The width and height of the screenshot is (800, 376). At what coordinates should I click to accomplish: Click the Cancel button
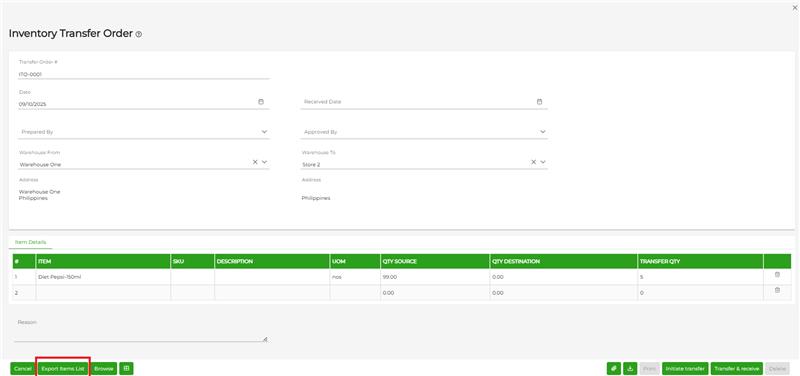pyautogui.click(x=22, y=368)
